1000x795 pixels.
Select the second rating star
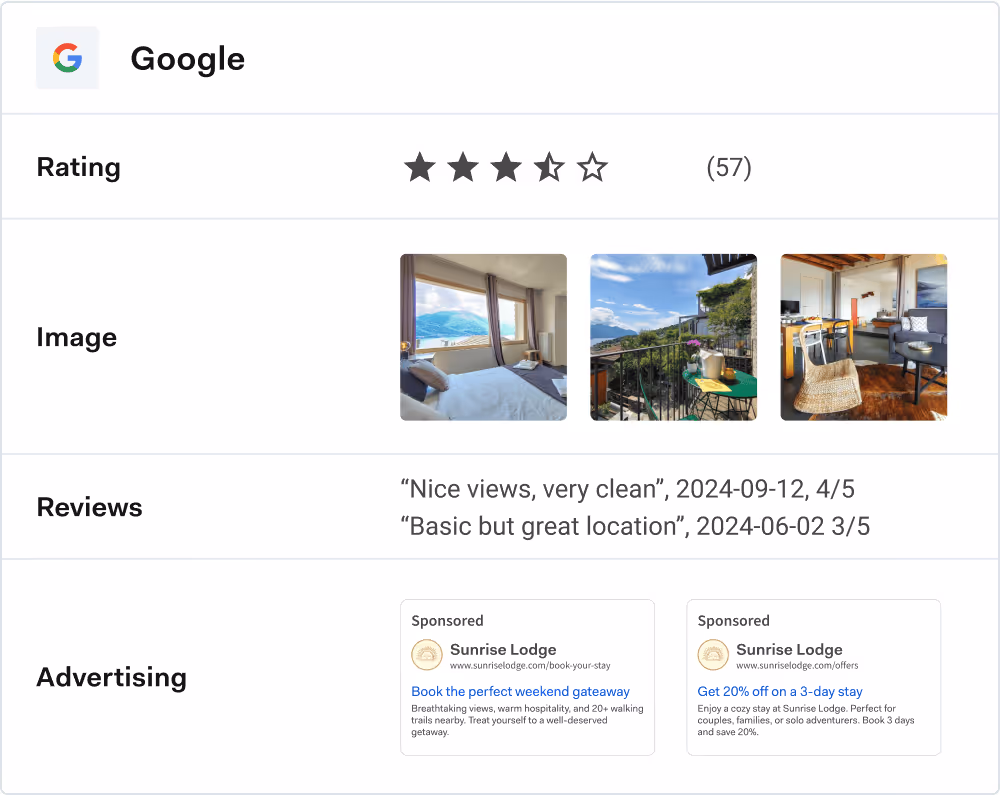(463, 168)
